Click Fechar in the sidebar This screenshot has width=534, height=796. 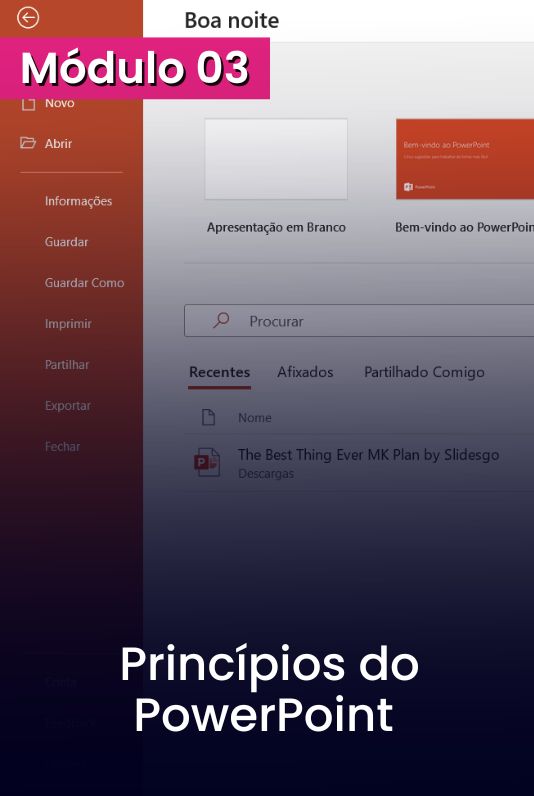(x=62, y=446)
